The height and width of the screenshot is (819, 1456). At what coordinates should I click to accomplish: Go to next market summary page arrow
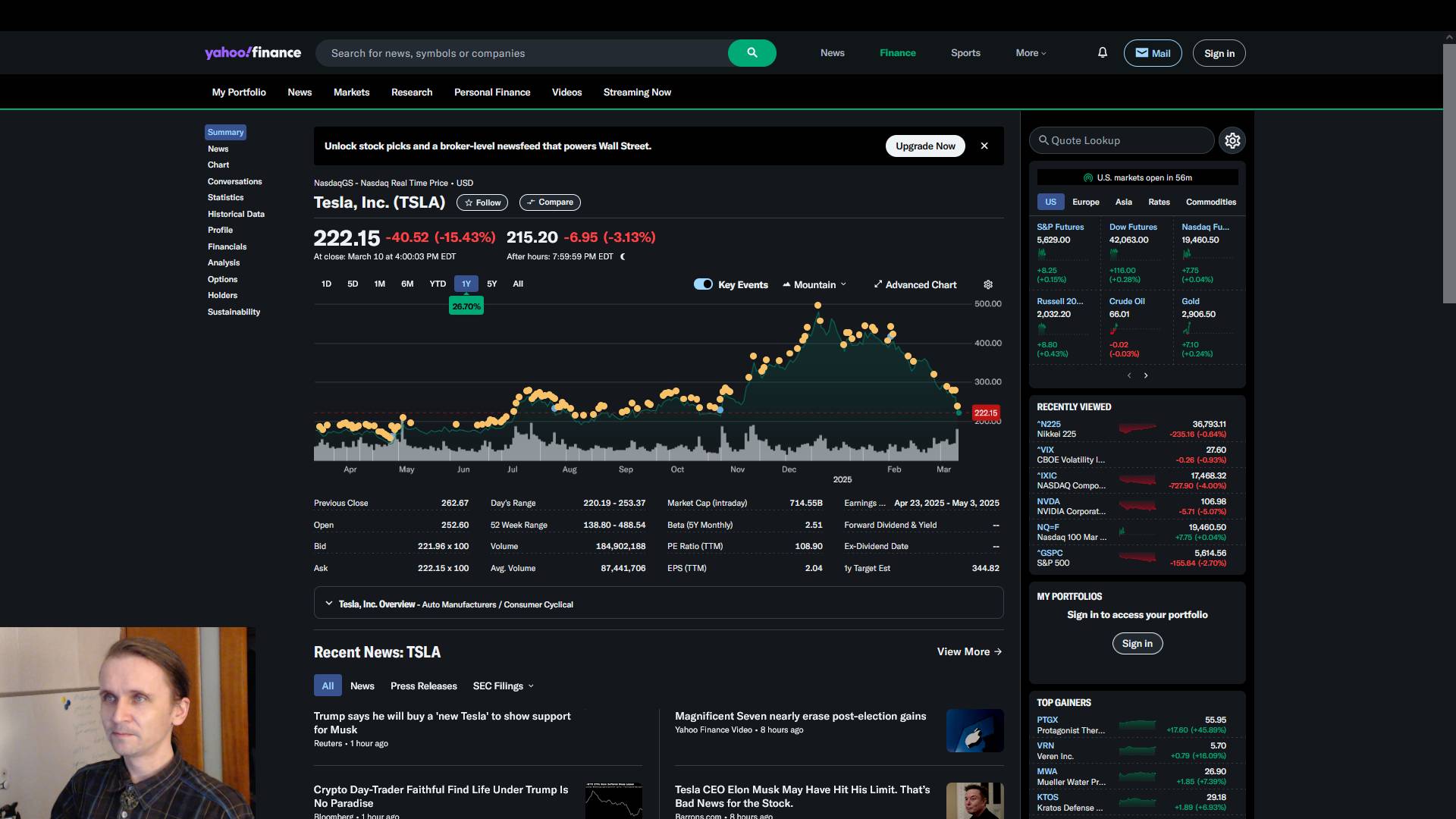[1146, 375]
